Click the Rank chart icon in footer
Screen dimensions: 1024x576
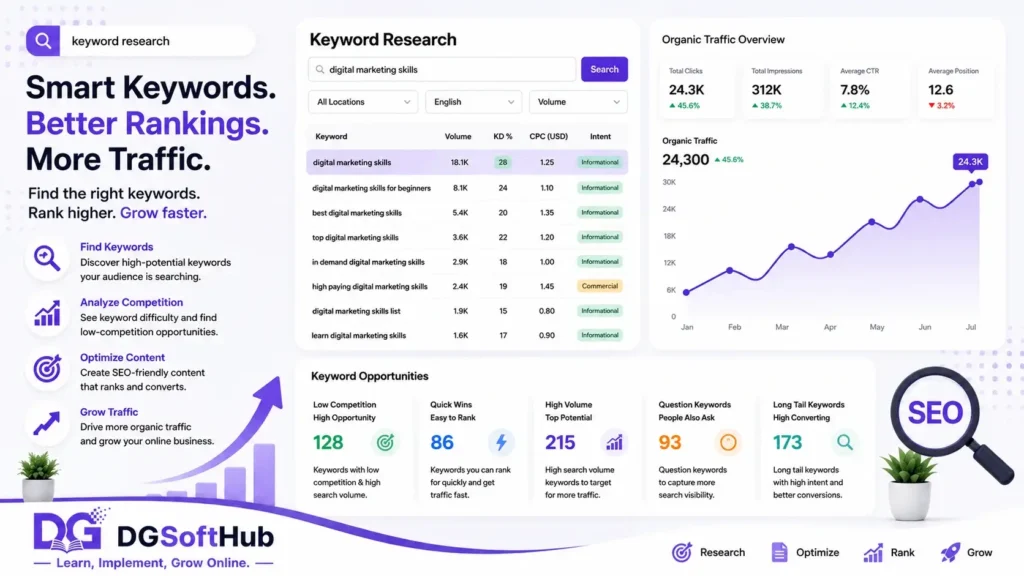tap(873, 552)
